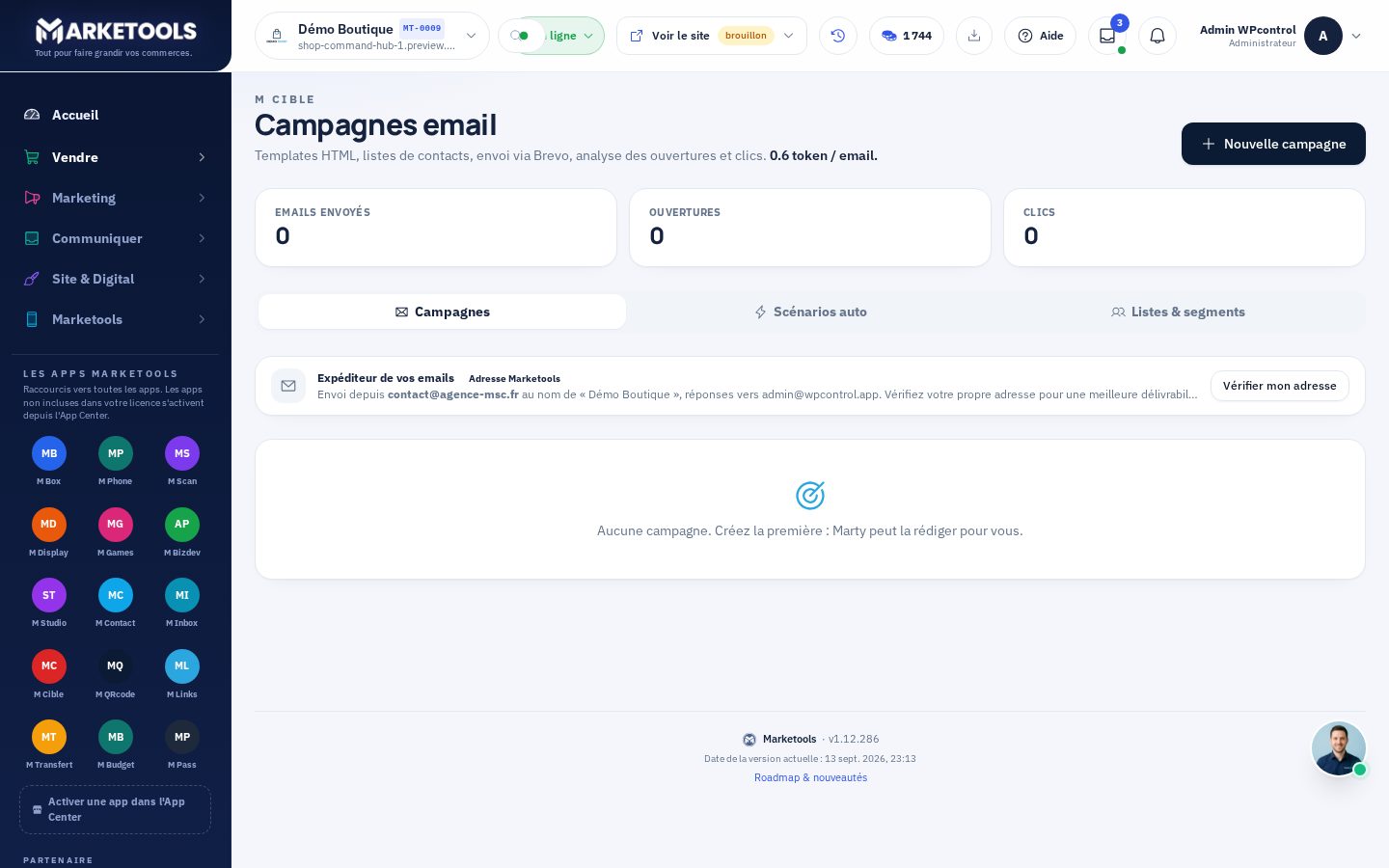Viewport: 1389px width, 868px height.
Task: Open the M Contact app shortcut
Action: tap(116, 603)
